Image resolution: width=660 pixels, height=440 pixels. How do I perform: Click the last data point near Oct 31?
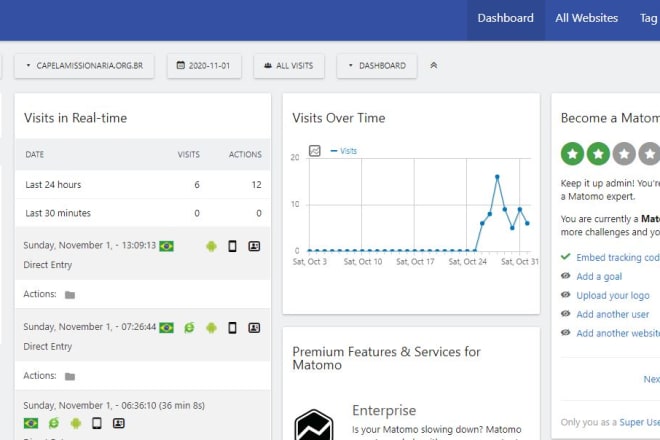pos(527,223)
